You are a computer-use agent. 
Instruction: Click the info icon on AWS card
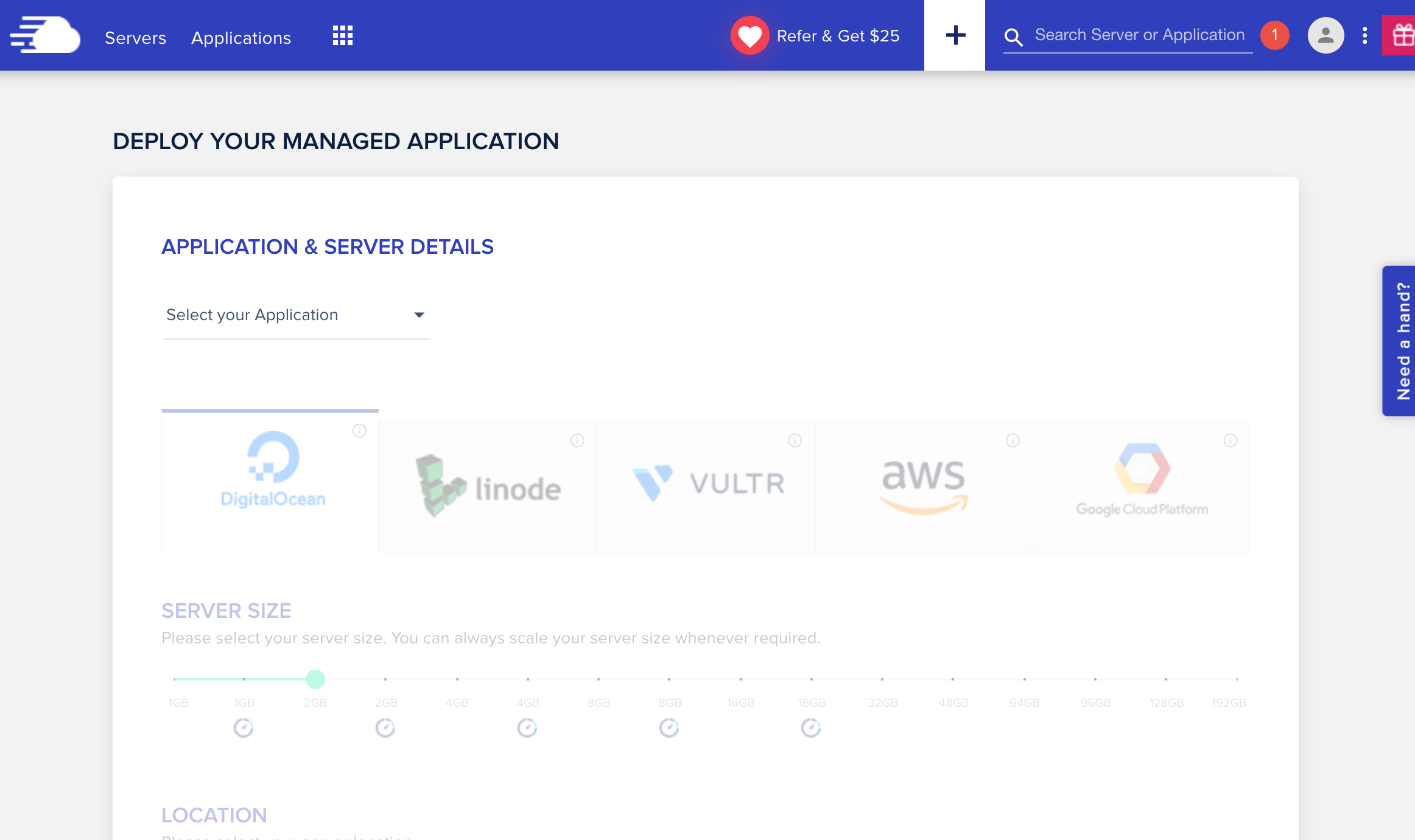[x=1013, y=440]
